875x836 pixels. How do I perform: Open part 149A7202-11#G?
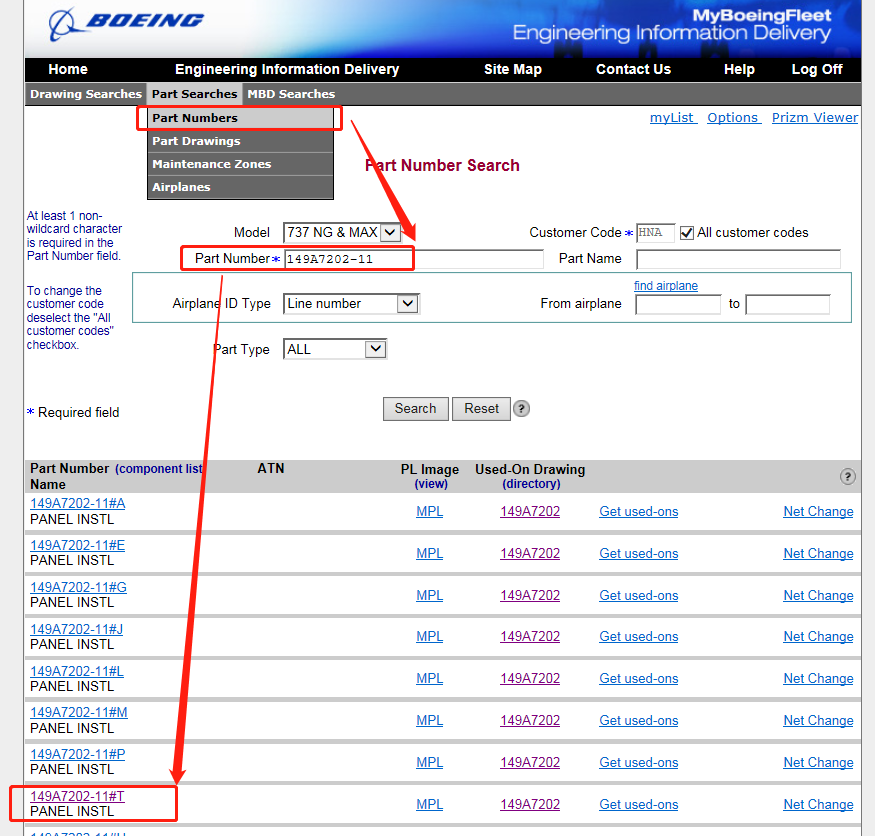78,587
